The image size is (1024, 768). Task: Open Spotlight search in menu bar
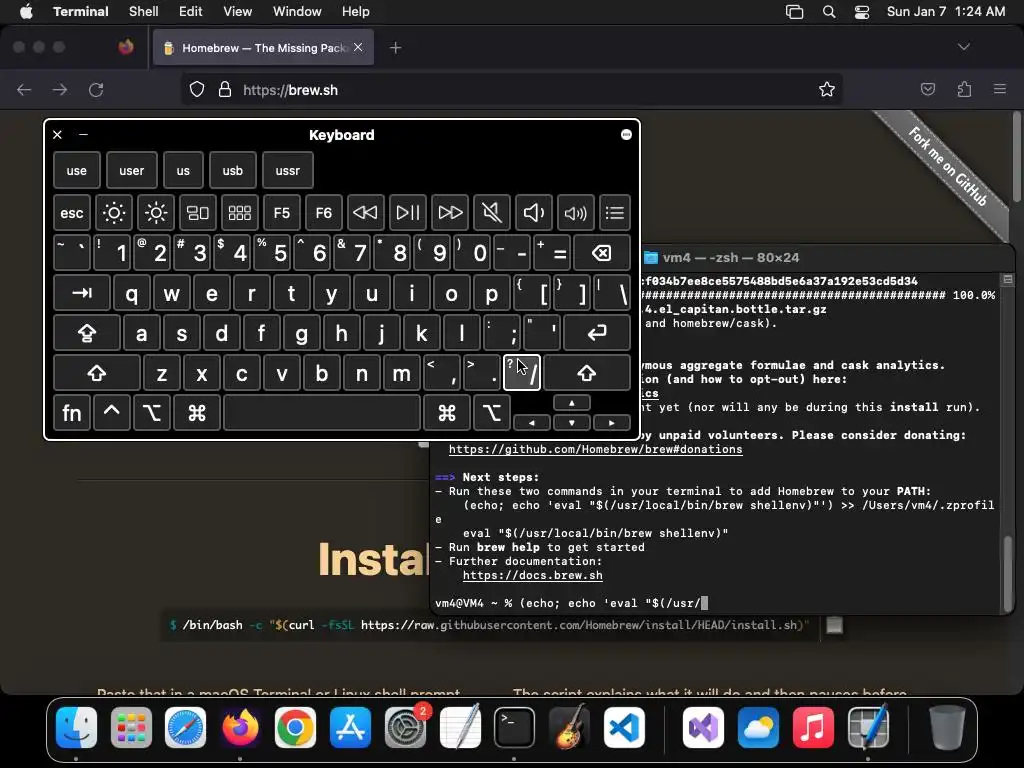tap(829, 12)
